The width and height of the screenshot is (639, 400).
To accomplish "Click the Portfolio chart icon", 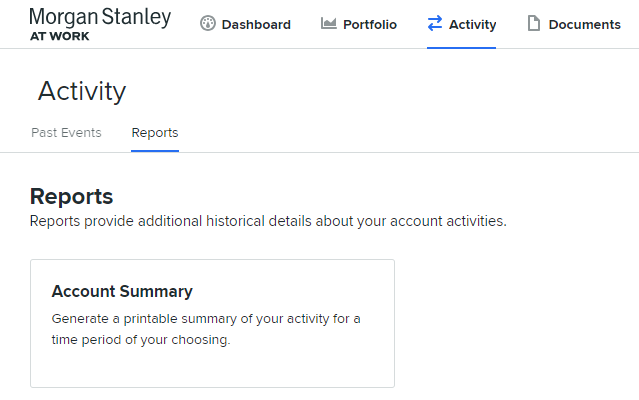I will point(328,24).
